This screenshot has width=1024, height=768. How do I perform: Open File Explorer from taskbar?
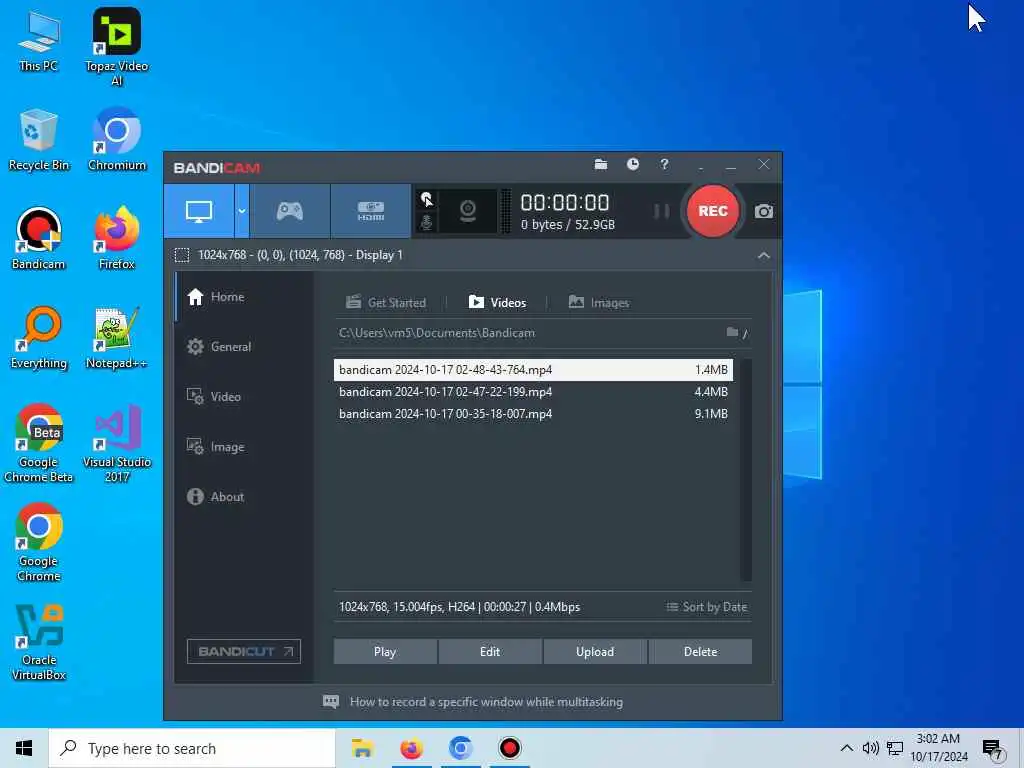point(362,748)
